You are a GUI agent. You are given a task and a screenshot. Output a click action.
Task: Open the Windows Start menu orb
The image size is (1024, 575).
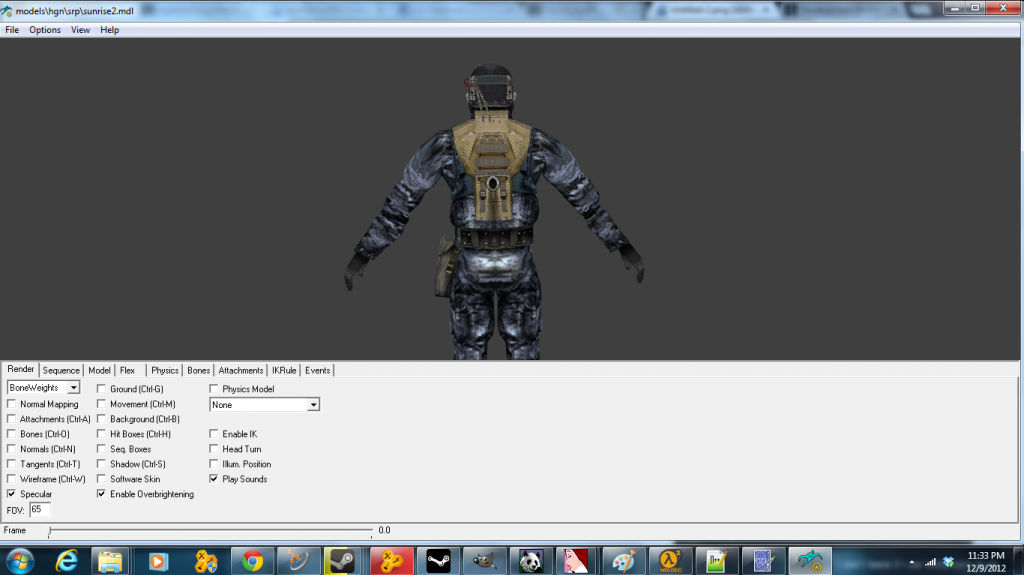click(18, 561)
